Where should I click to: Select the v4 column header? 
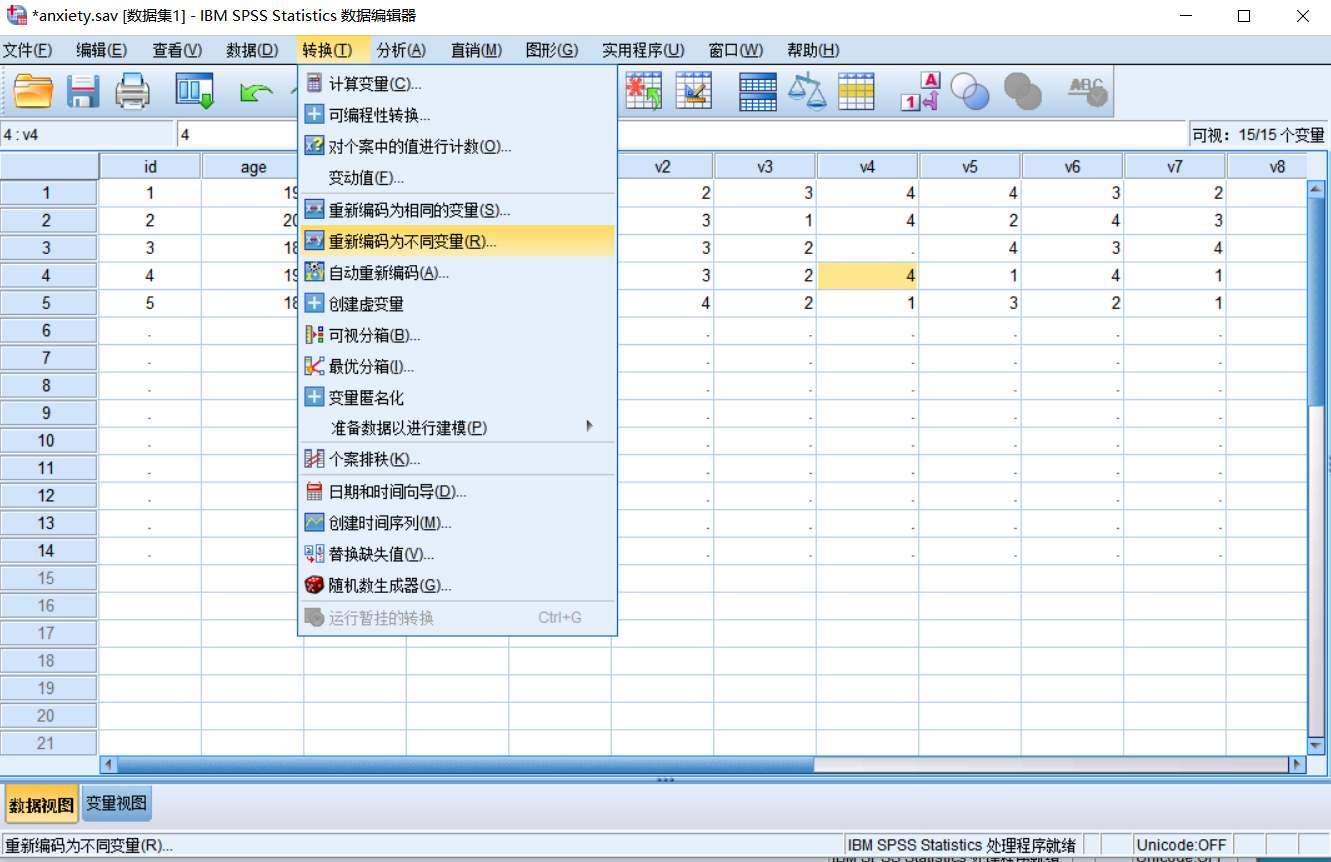tap(868, 167)
